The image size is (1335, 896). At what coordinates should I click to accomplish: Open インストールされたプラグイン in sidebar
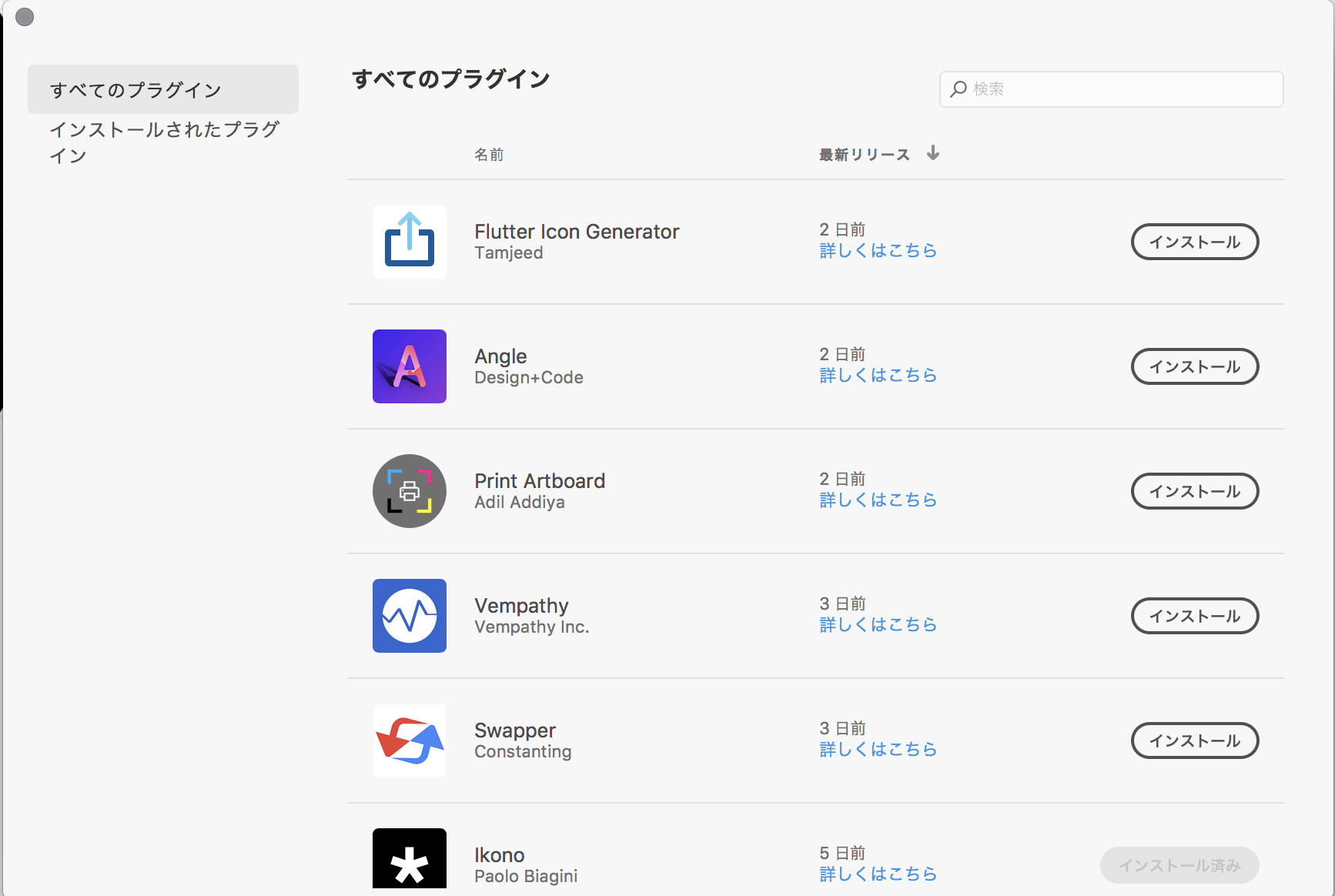(163, 142)
